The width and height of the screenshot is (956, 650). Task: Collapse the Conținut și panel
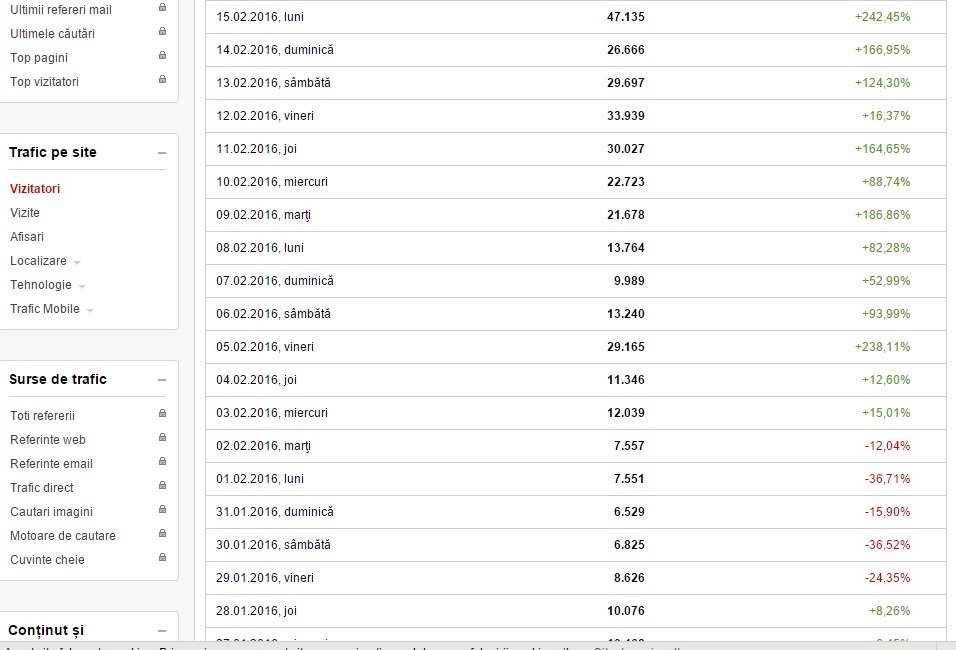[162, 631]
